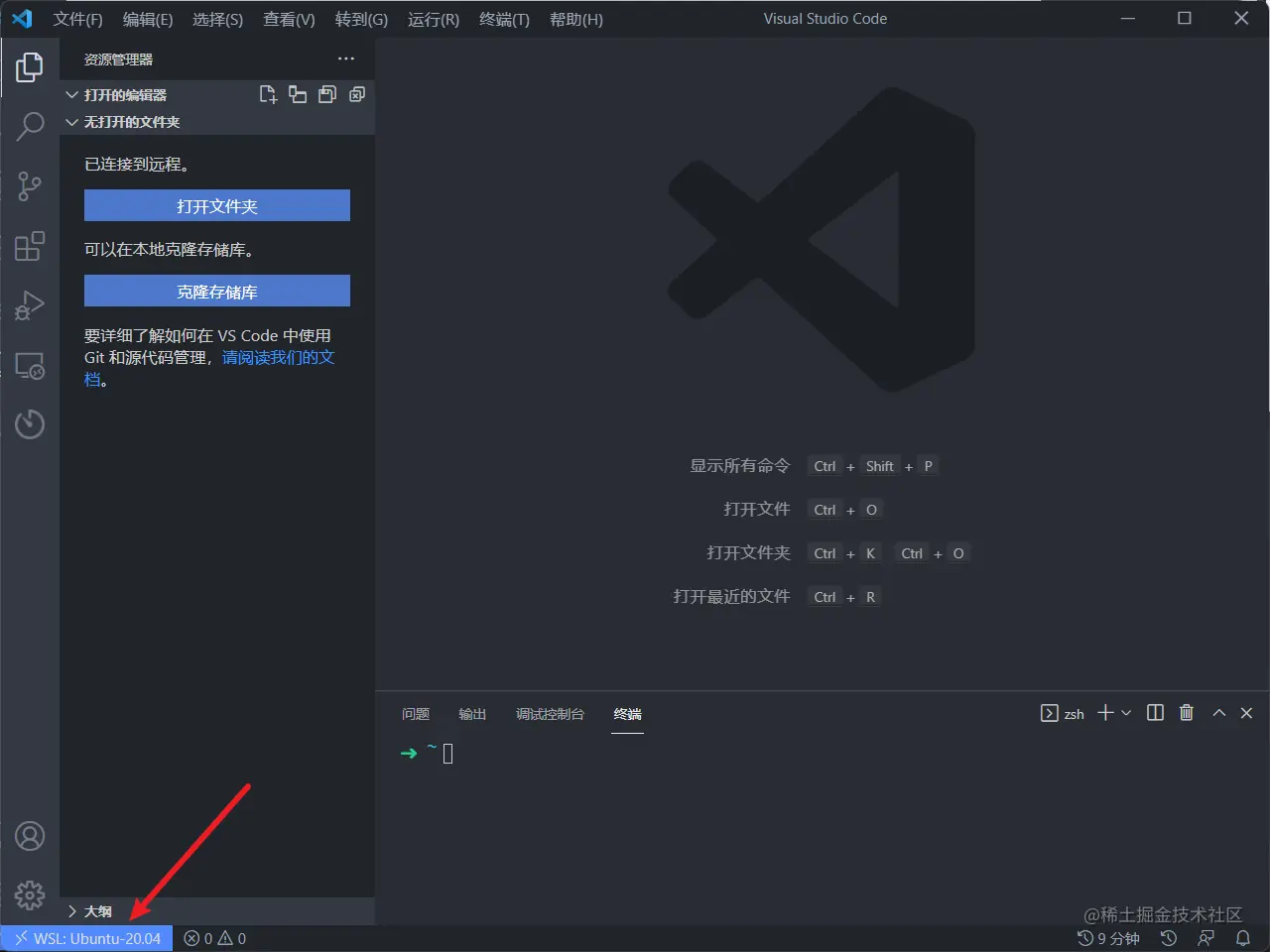The height and width of the screenshot is (952, 1270).
Task: Click the 资源管理器 sidebar title
Action: 118,59
